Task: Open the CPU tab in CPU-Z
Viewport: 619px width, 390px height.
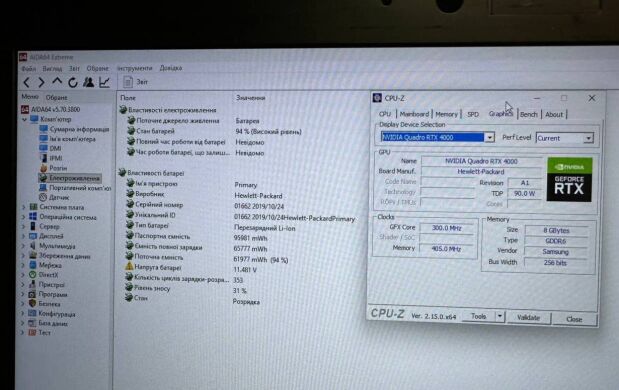Action: (385, 114)
